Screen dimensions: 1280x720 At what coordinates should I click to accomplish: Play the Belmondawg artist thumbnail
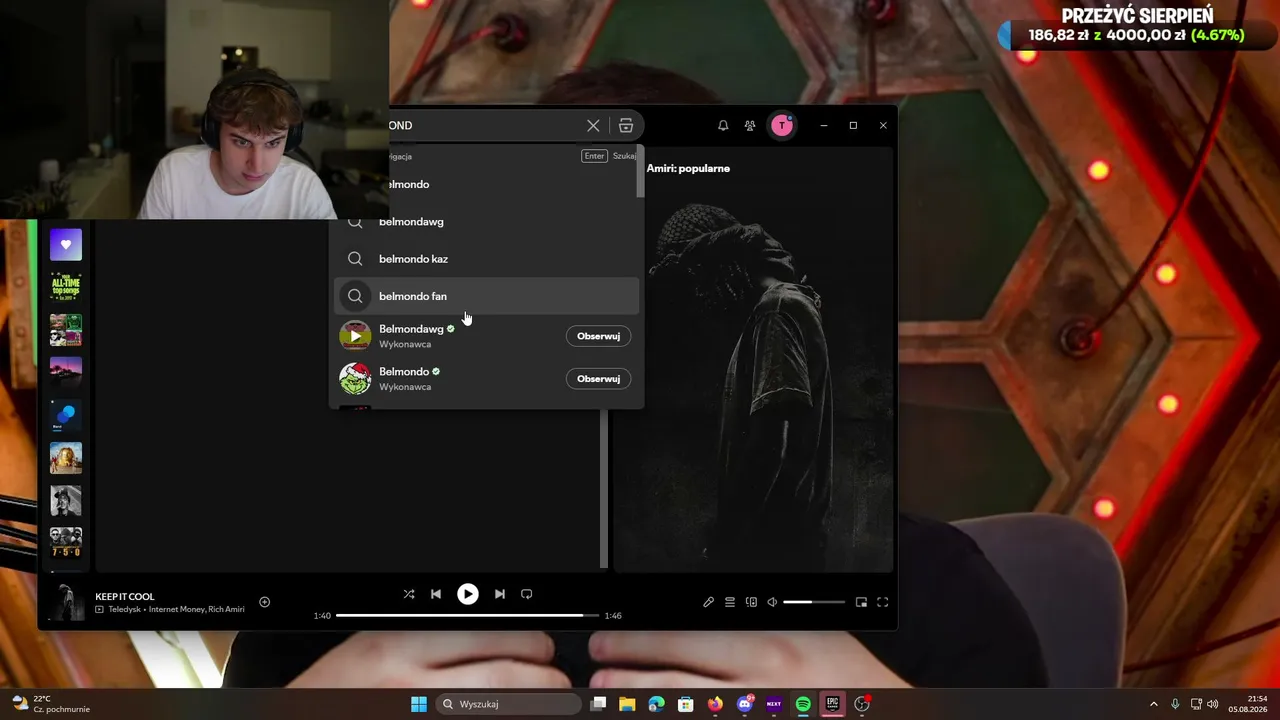point(355,336)
